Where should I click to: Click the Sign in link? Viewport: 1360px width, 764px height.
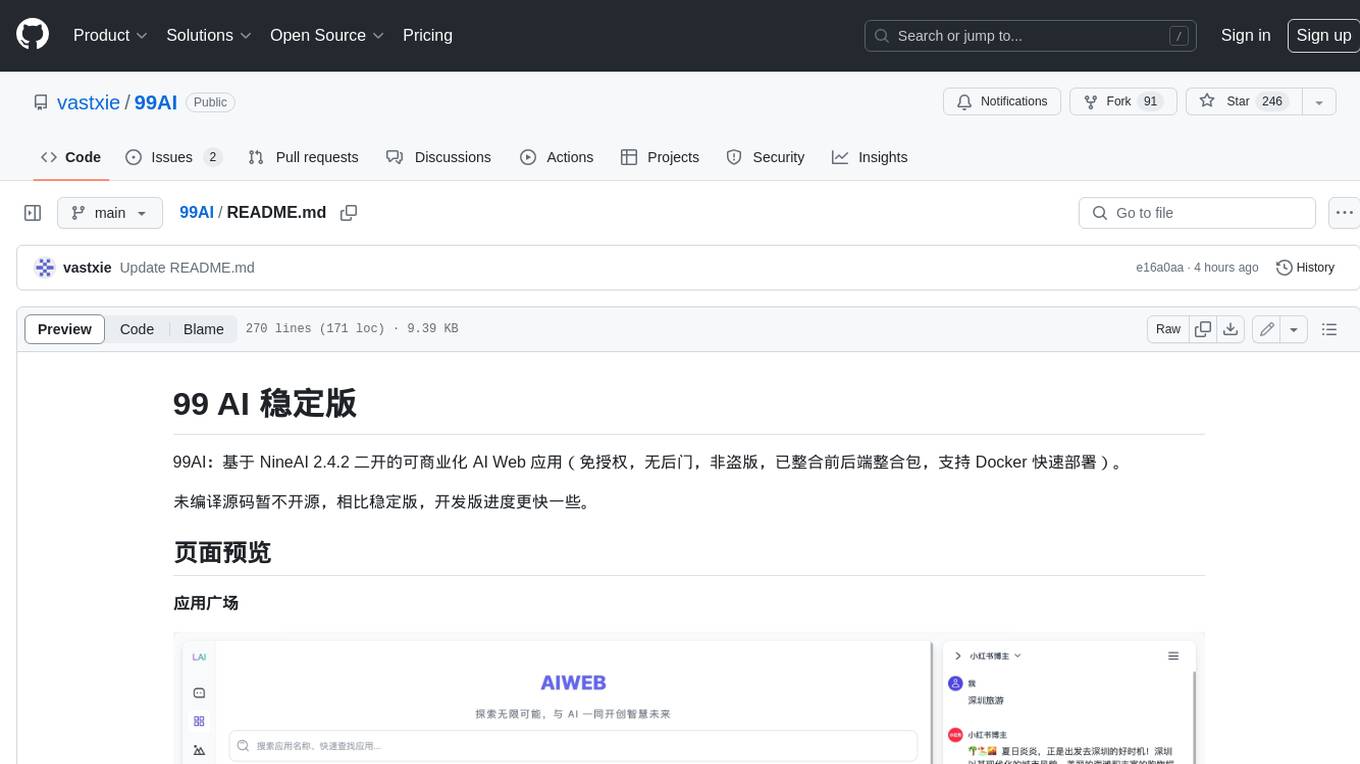click(1245, 35)
